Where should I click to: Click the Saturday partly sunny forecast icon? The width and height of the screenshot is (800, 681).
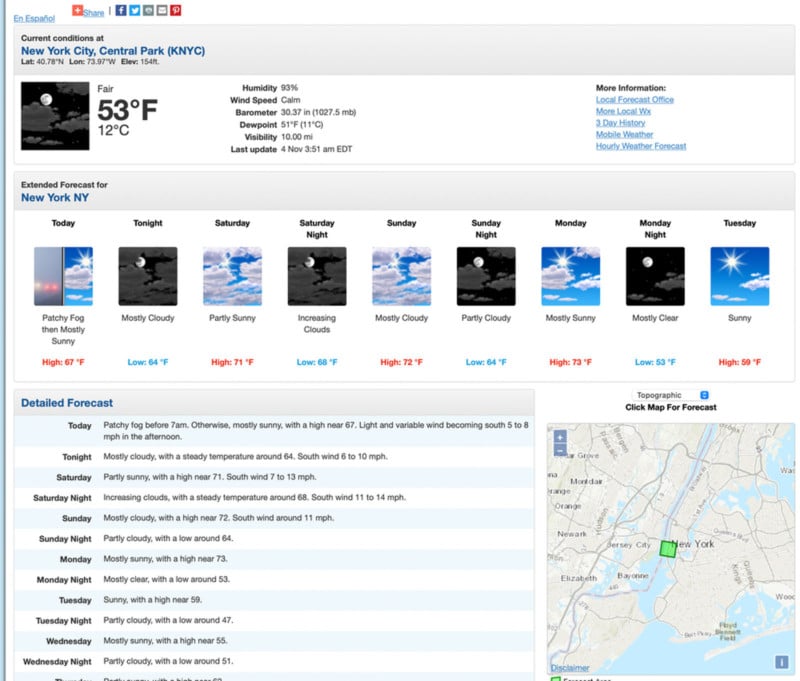233,276
